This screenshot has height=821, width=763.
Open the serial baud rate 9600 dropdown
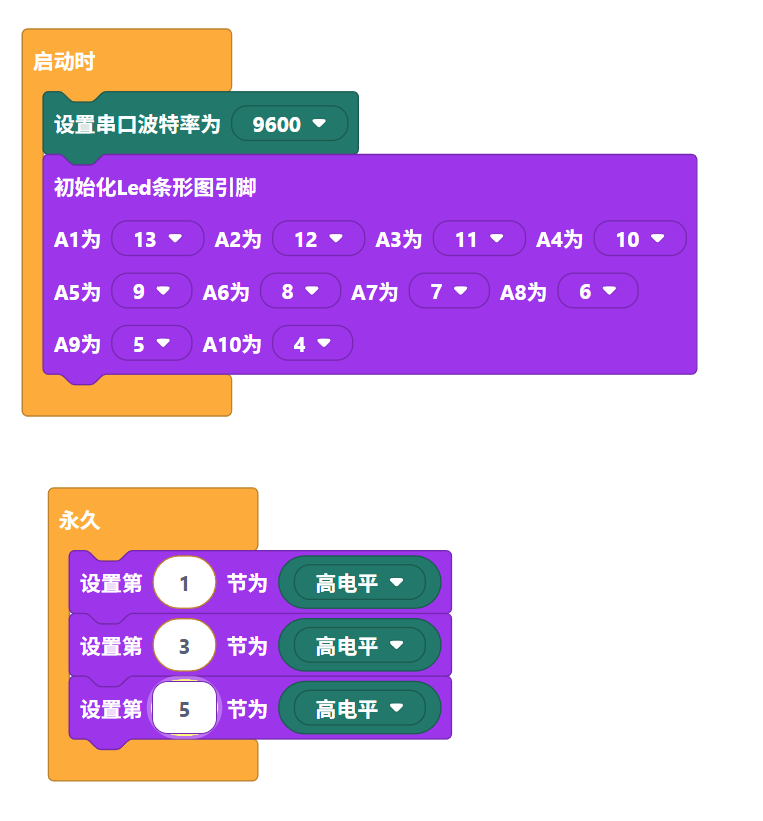point(289,124)
